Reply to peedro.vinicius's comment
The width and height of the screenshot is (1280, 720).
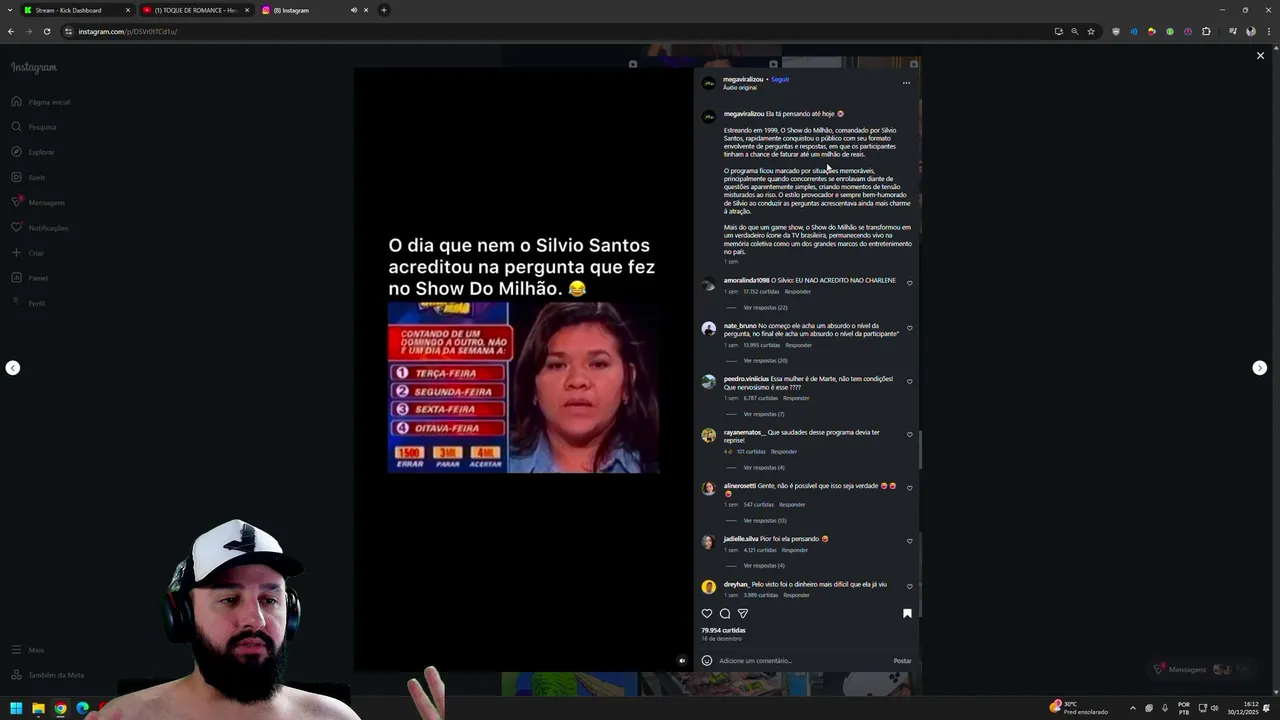click(796, 398)
